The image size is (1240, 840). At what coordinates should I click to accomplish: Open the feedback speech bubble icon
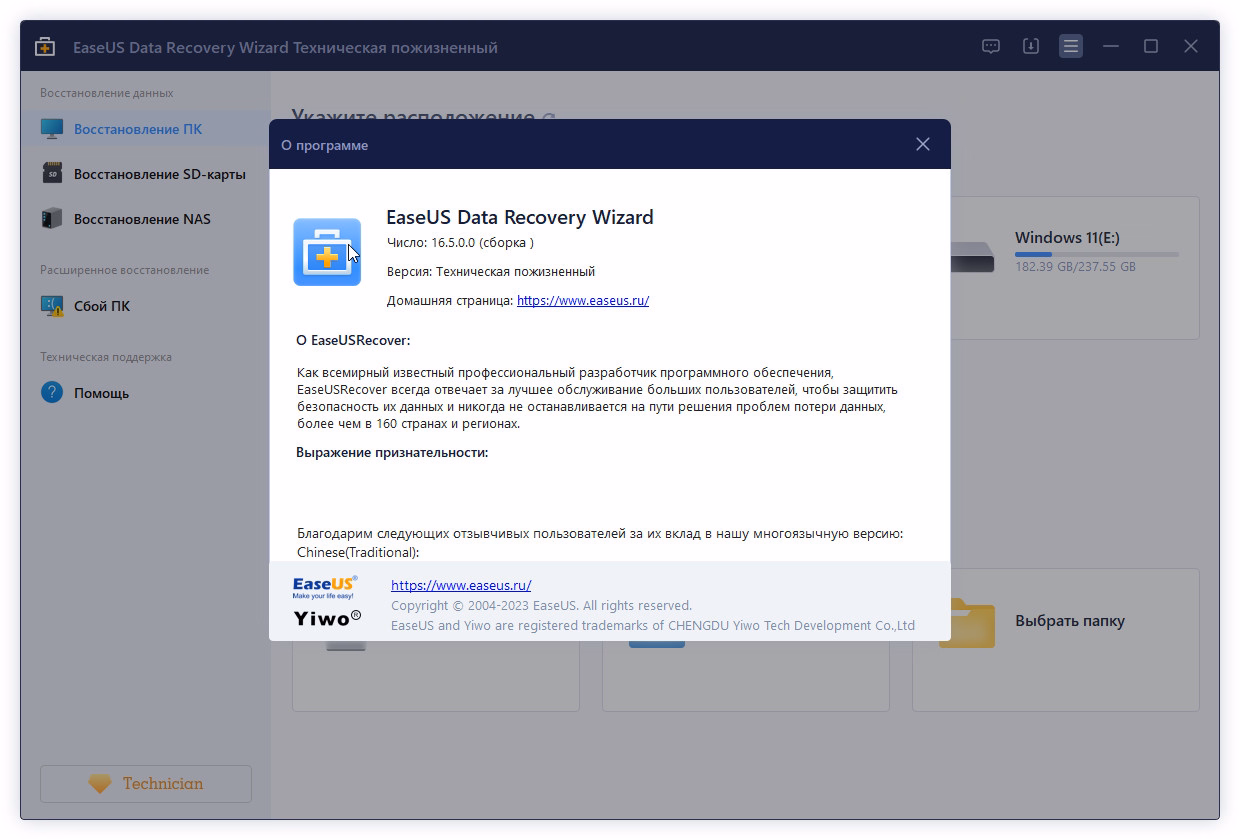pos(991,47)
